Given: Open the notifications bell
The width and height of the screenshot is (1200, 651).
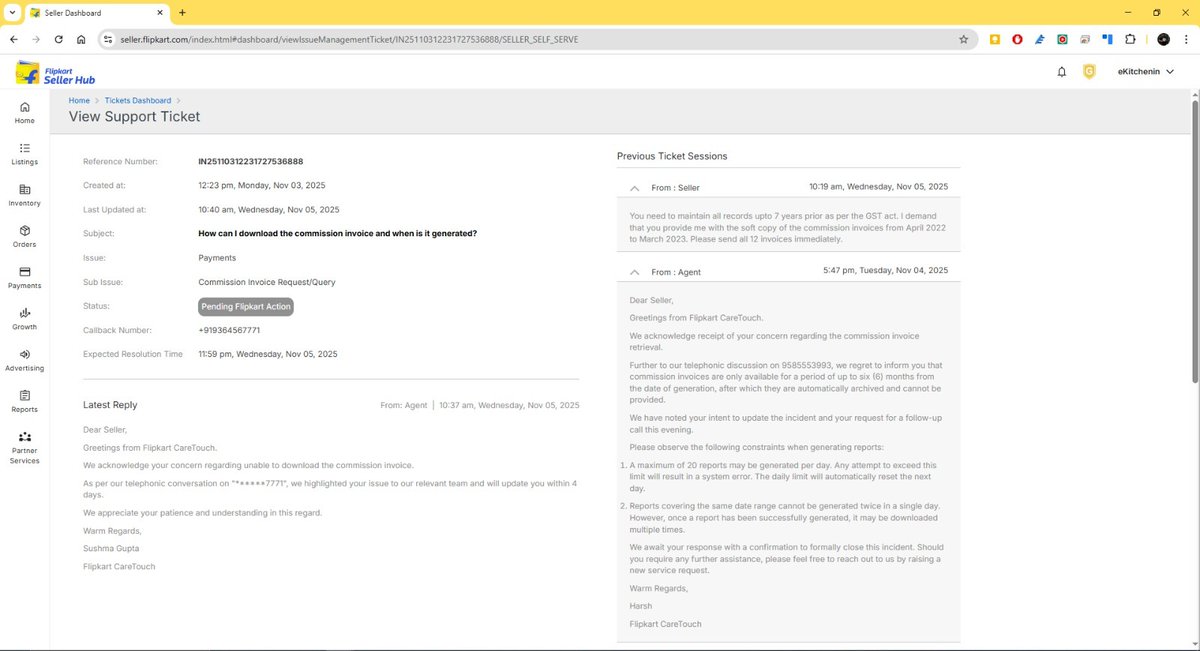Looking at the screenshot, I should (1062, 72).
